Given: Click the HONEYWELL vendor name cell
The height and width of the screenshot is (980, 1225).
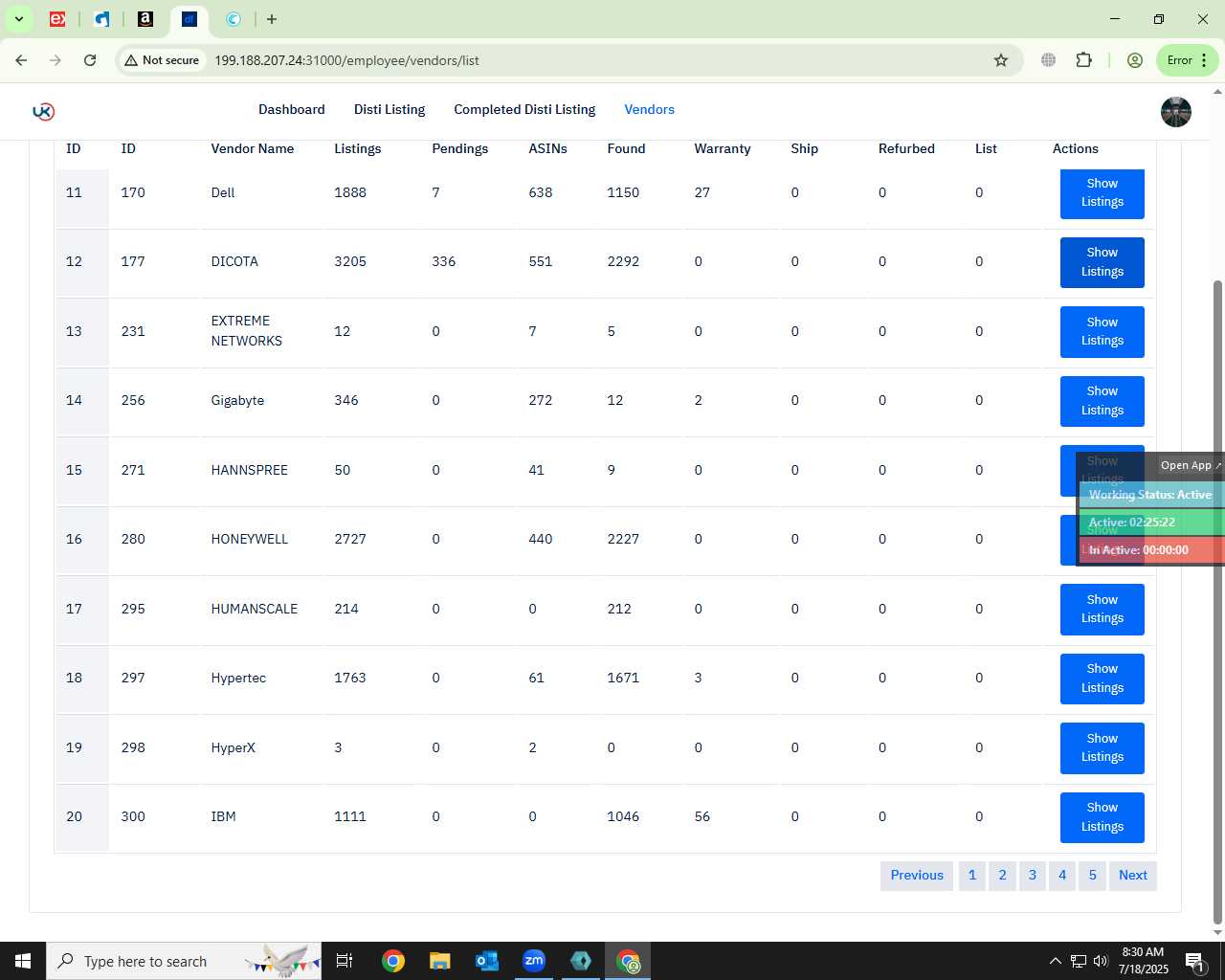Looking at the screenshot, I should (250, 540).
